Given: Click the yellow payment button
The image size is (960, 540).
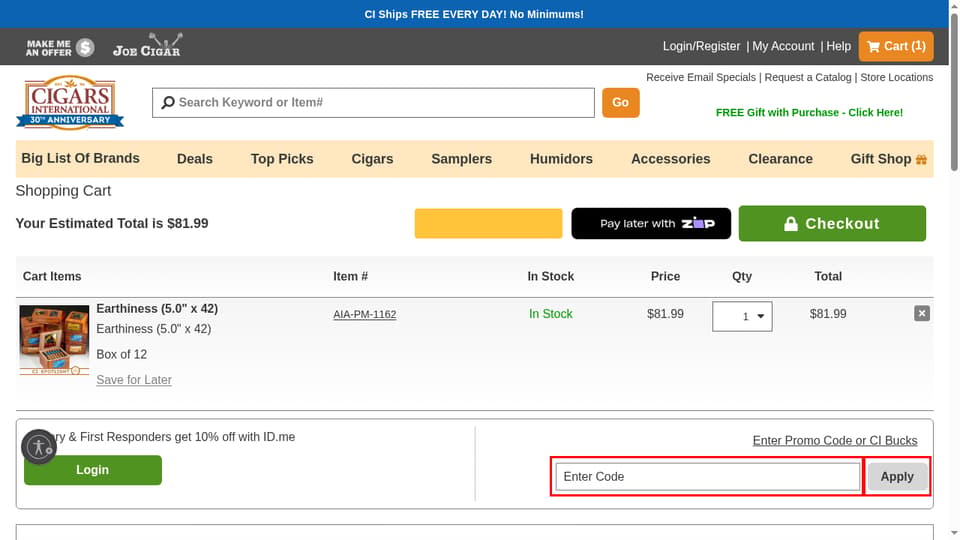Looking at the screenshot, I should (488, 223).
